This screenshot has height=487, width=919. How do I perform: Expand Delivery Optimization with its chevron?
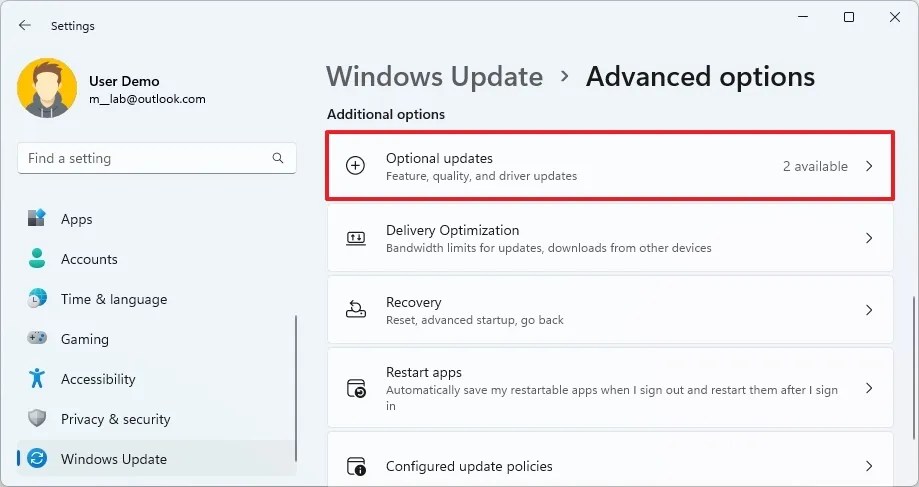point(869,238)
